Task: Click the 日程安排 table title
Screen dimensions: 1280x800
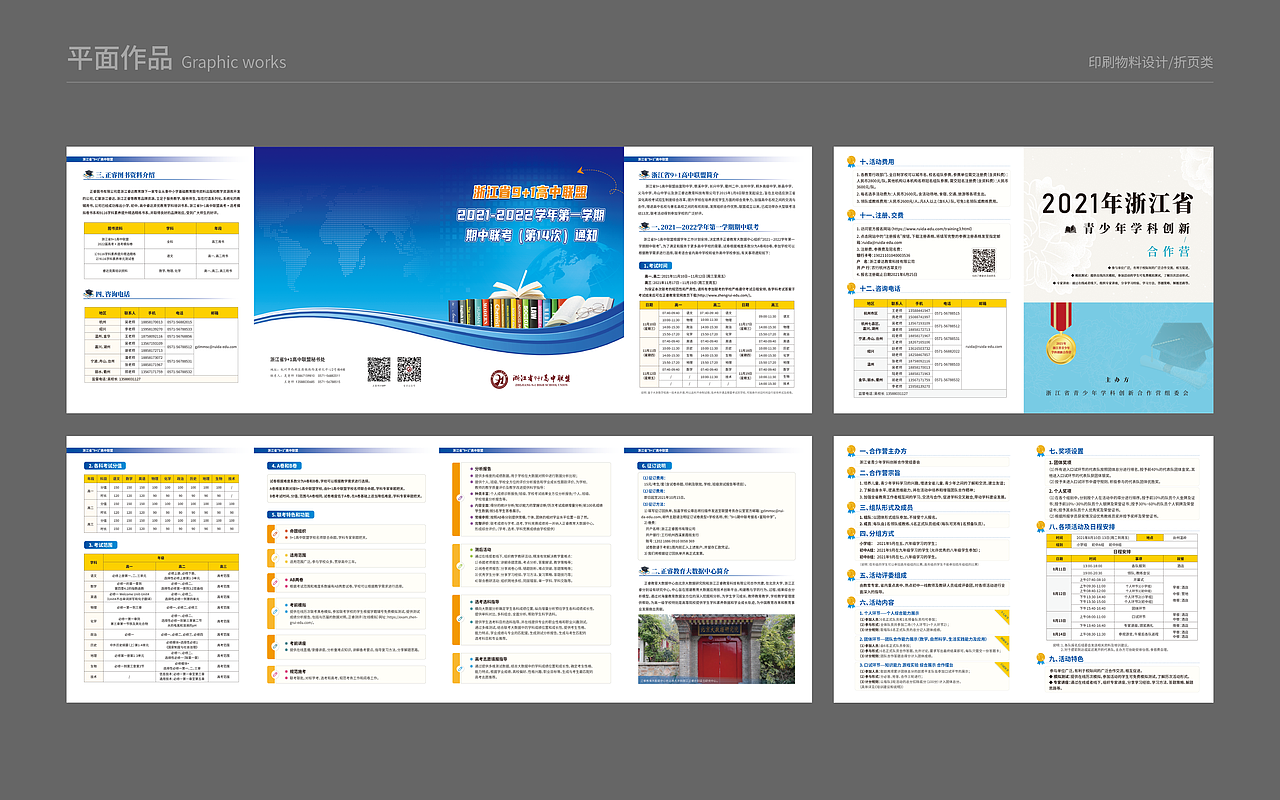Action: 1120,551
